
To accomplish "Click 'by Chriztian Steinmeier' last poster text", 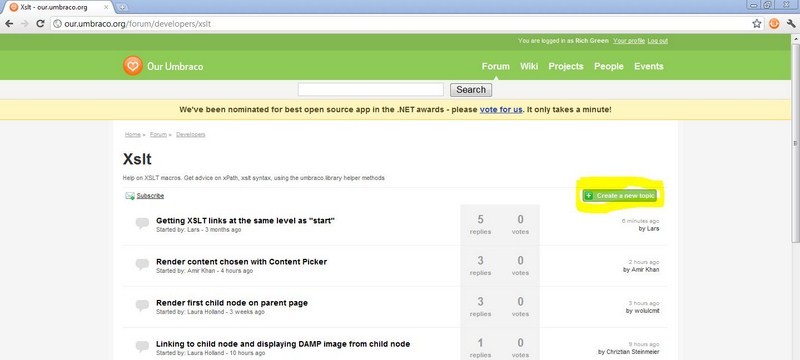I will pos(629,352).
